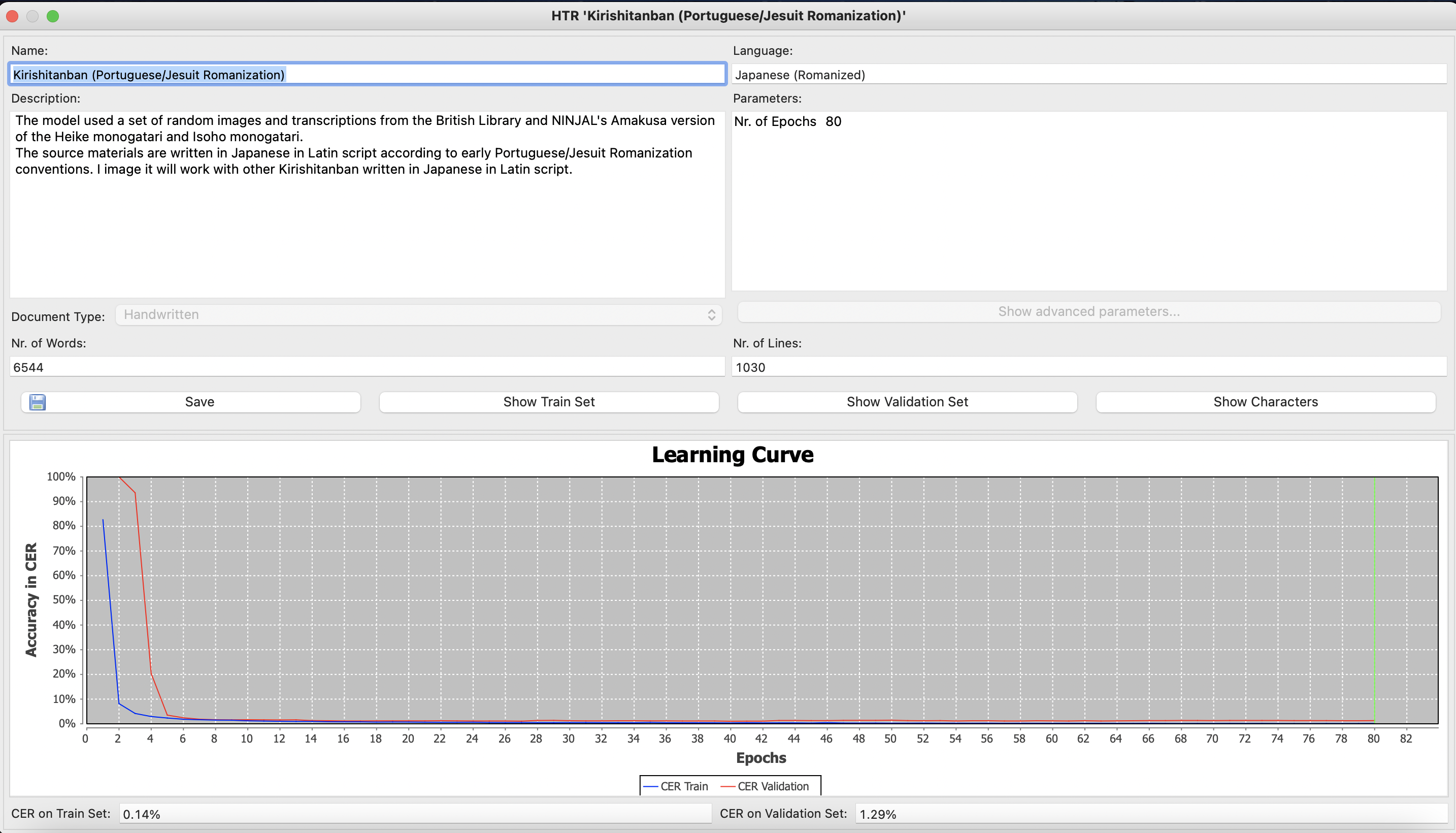Screen dimensions: 1456x833
Task: Click the Show Characters button
Action: click(x=1265, y=402)
